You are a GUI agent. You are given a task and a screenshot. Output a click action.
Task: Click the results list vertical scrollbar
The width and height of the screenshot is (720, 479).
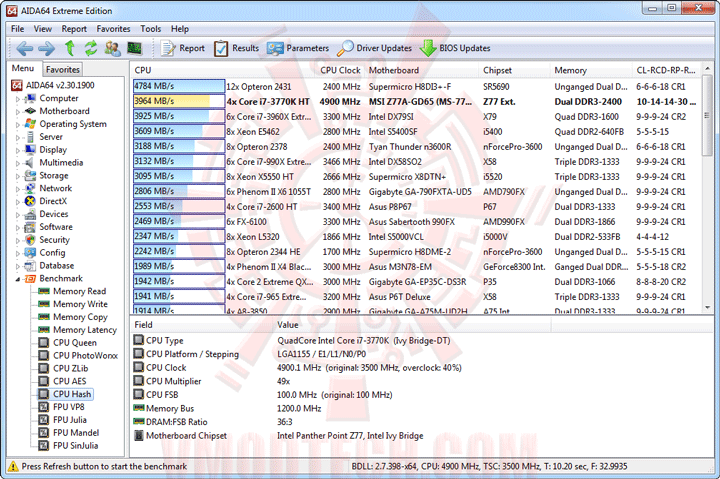pos(707,188)
